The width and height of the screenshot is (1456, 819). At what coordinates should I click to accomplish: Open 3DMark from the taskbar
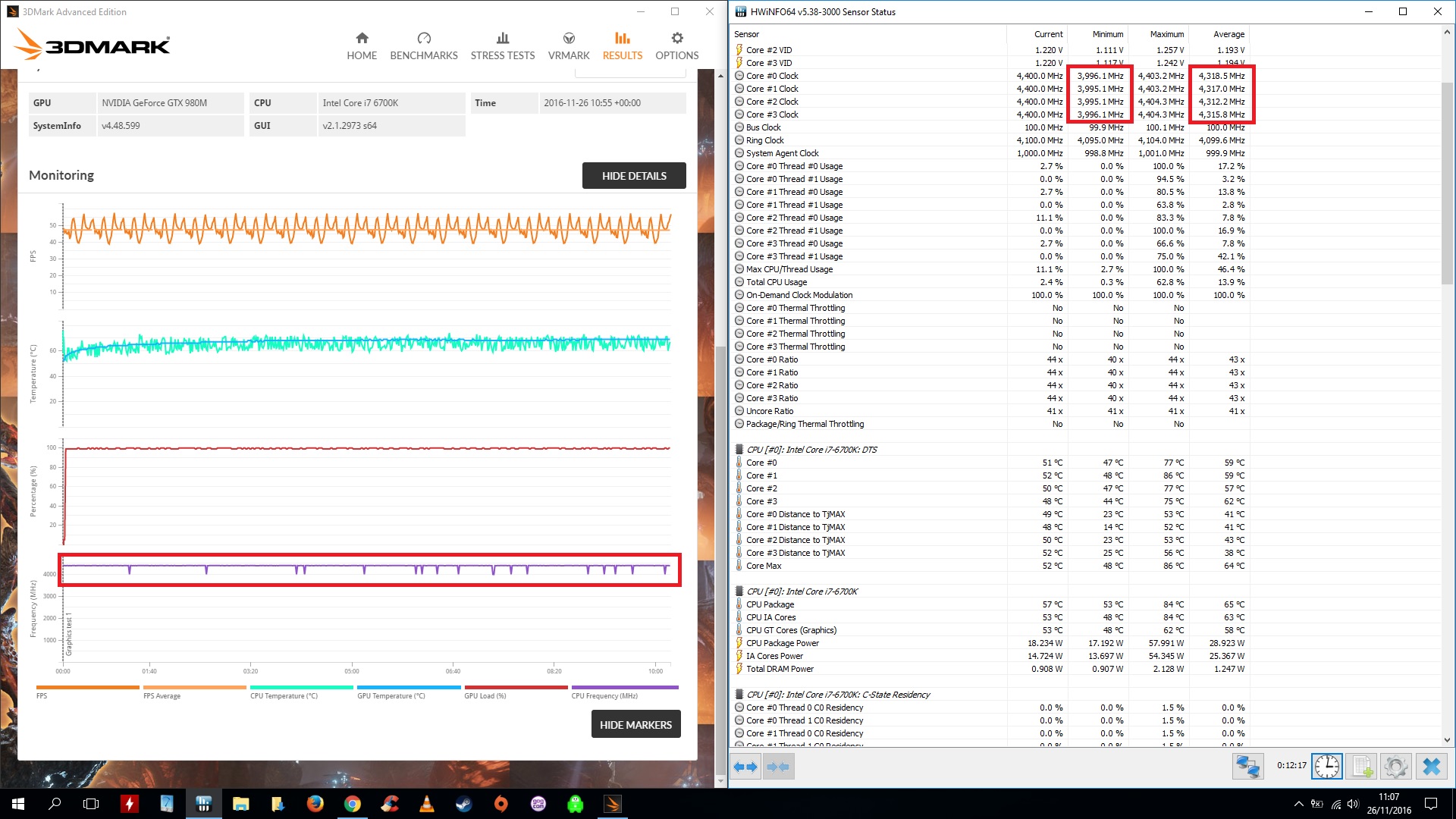612,804
